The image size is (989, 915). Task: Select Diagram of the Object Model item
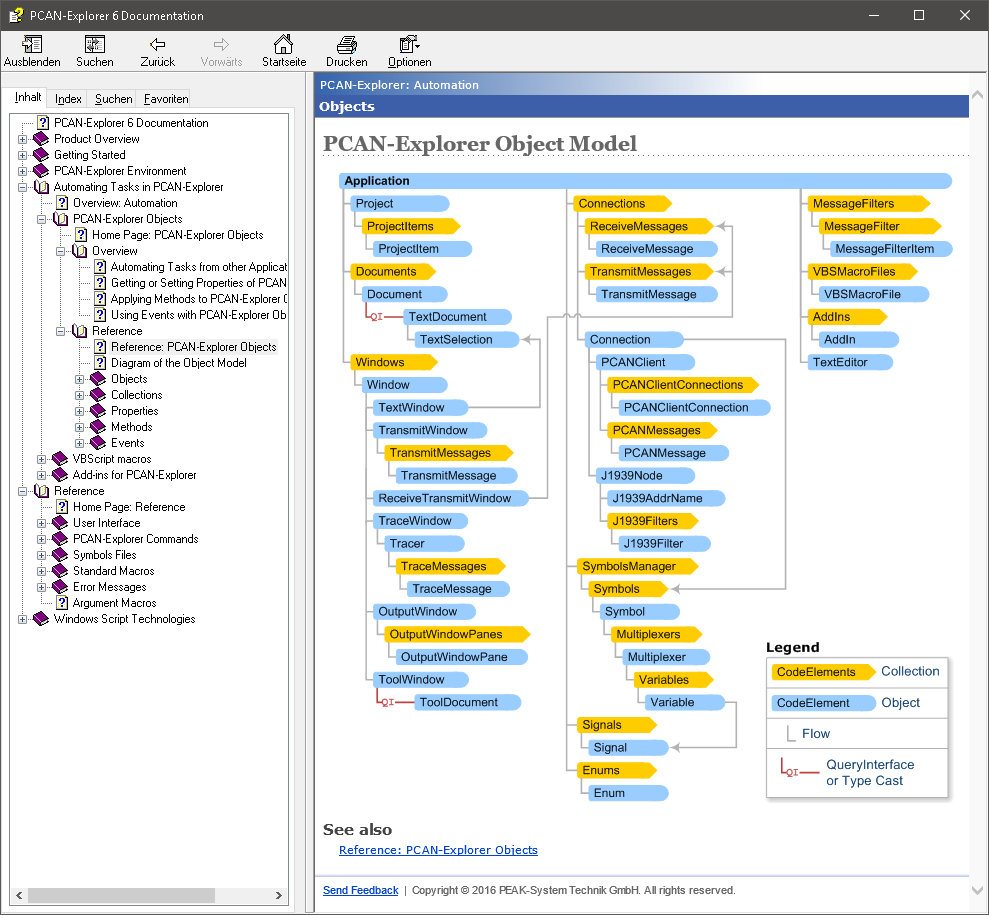tap(178, 363)
